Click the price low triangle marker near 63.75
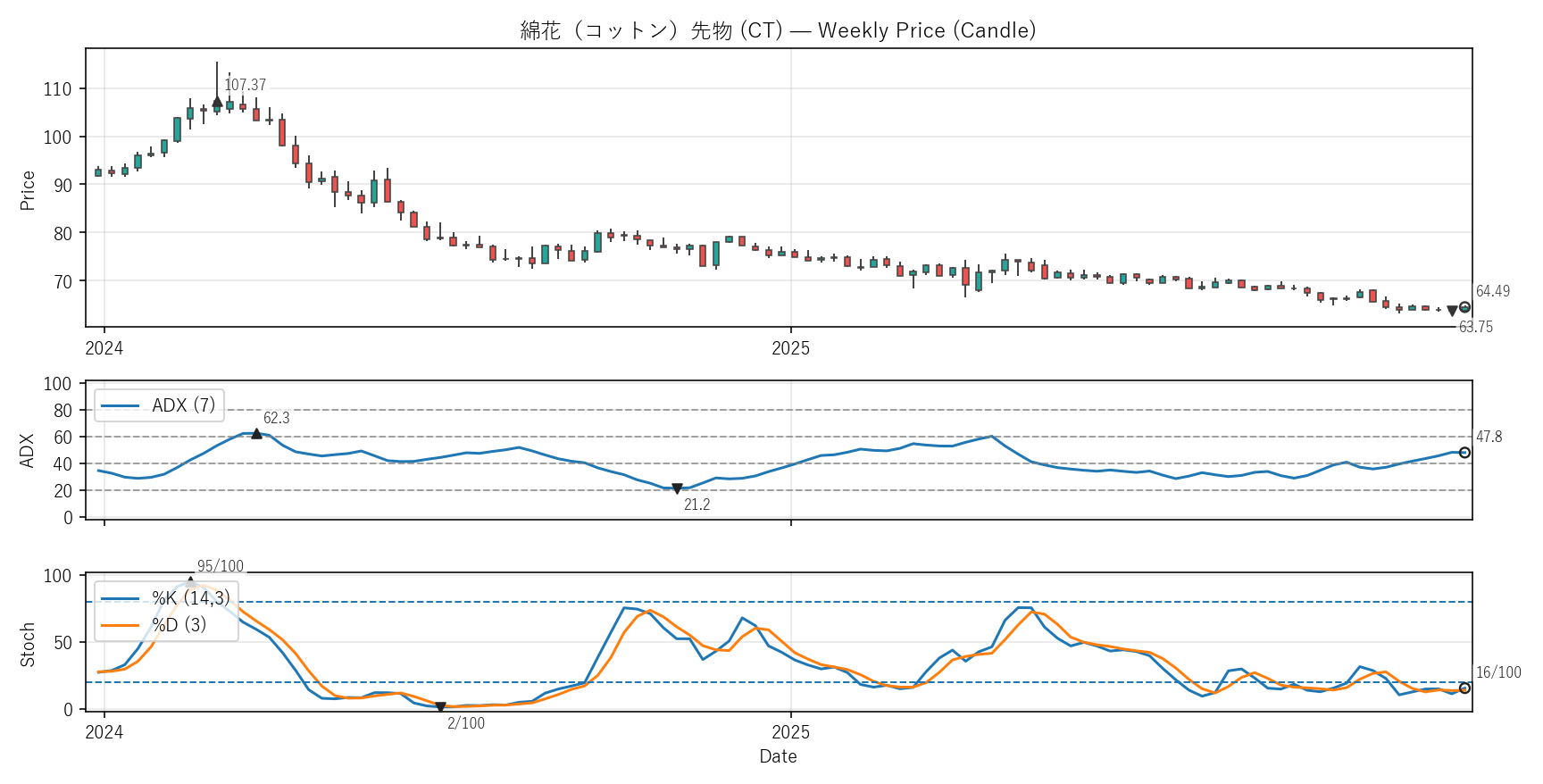This screenshot has width=1543, height=784. (1452, 311)
